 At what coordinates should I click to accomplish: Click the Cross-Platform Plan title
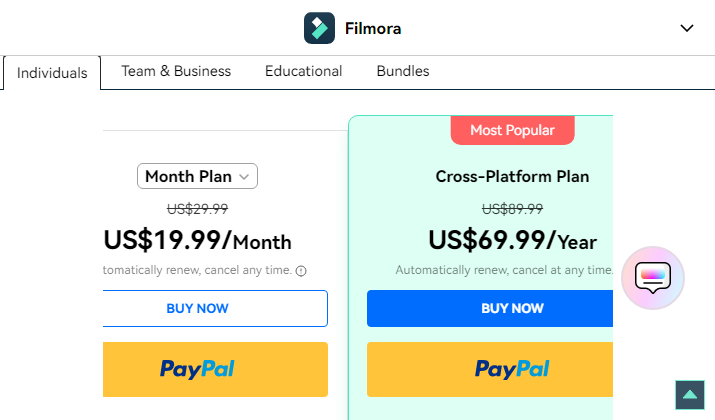(x=513, y=176)
